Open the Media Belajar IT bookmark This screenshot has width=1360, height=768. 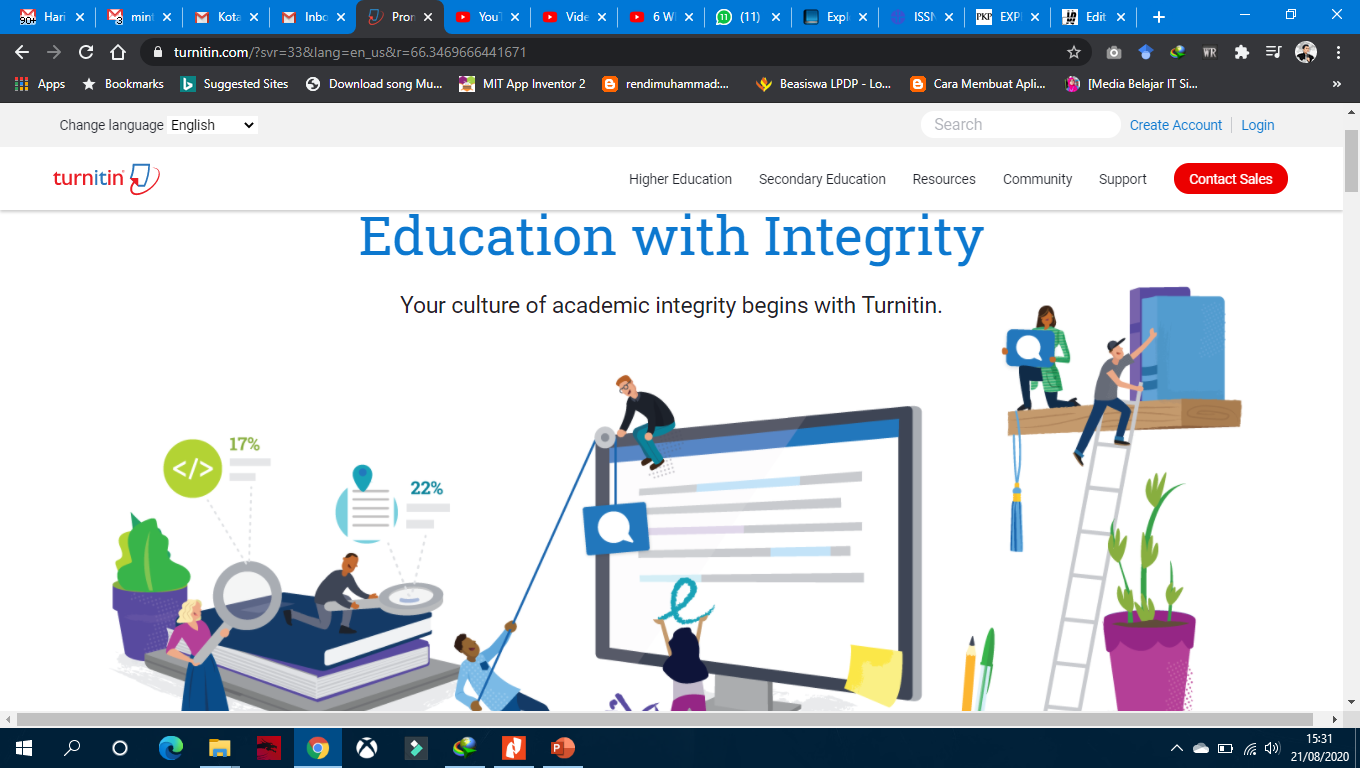[x=1132, y=84]
